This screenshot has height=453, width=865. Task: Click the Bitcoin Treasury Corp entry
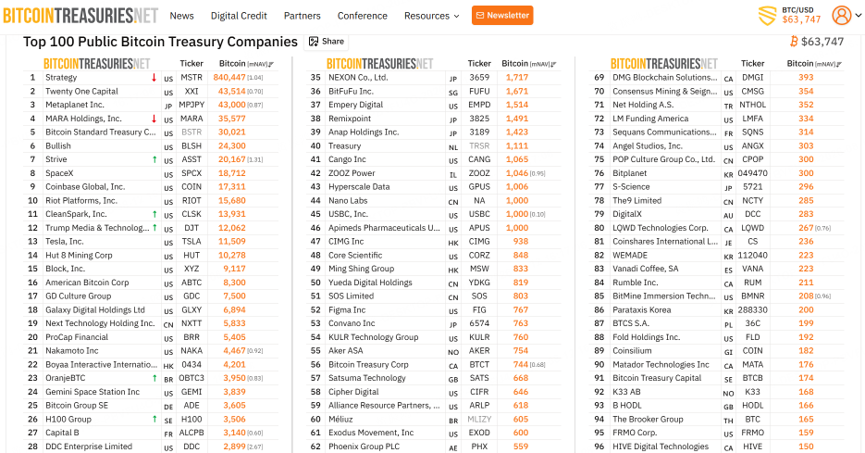pos(369,365)
